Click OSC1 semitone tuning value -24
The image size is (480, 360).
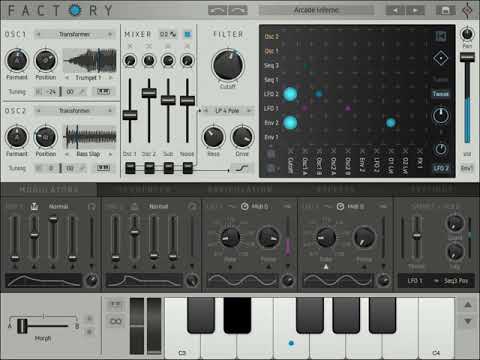click(x=51, y=92)
